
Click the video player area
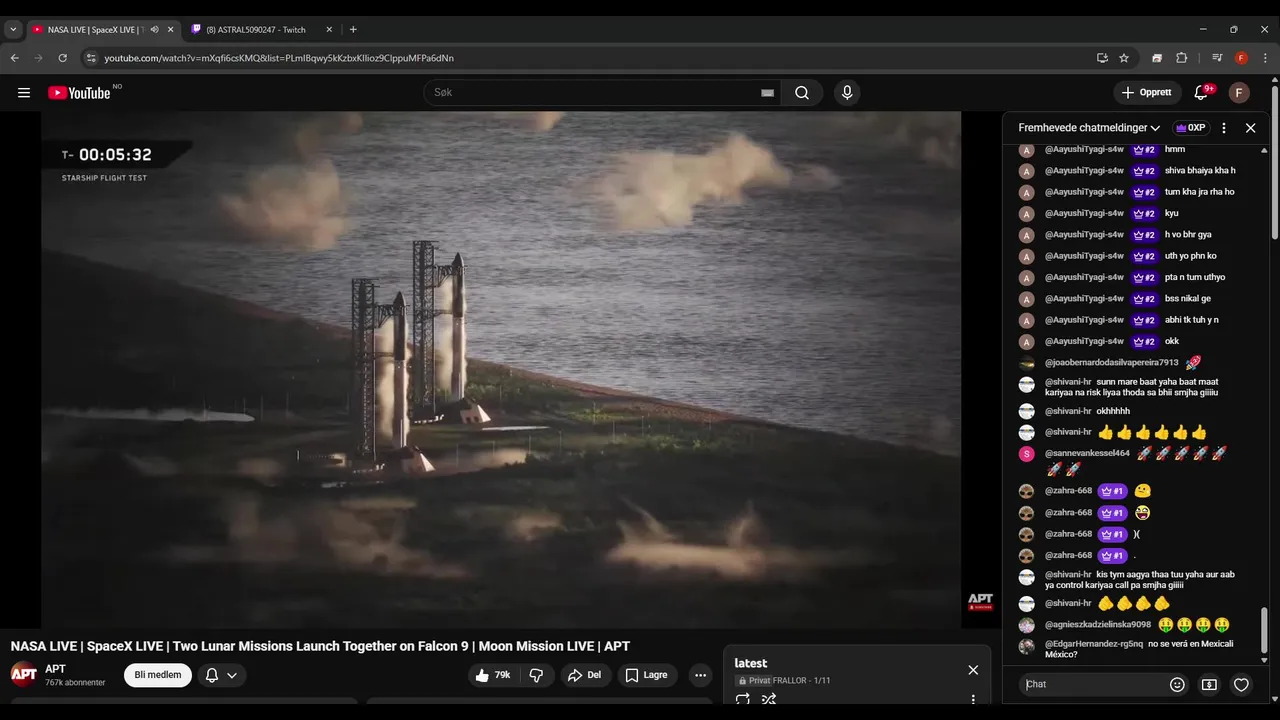pyautogui.click(x=500, y=370)
